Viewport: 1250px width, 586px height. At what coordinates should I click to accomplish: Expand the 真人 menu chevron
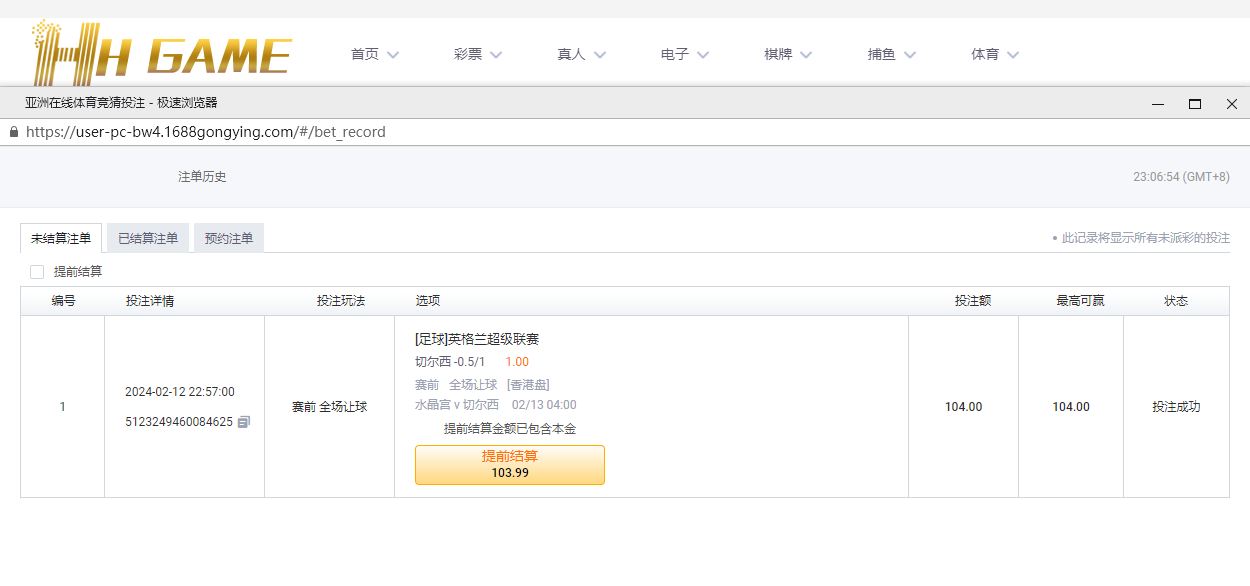tap(600, 55)
